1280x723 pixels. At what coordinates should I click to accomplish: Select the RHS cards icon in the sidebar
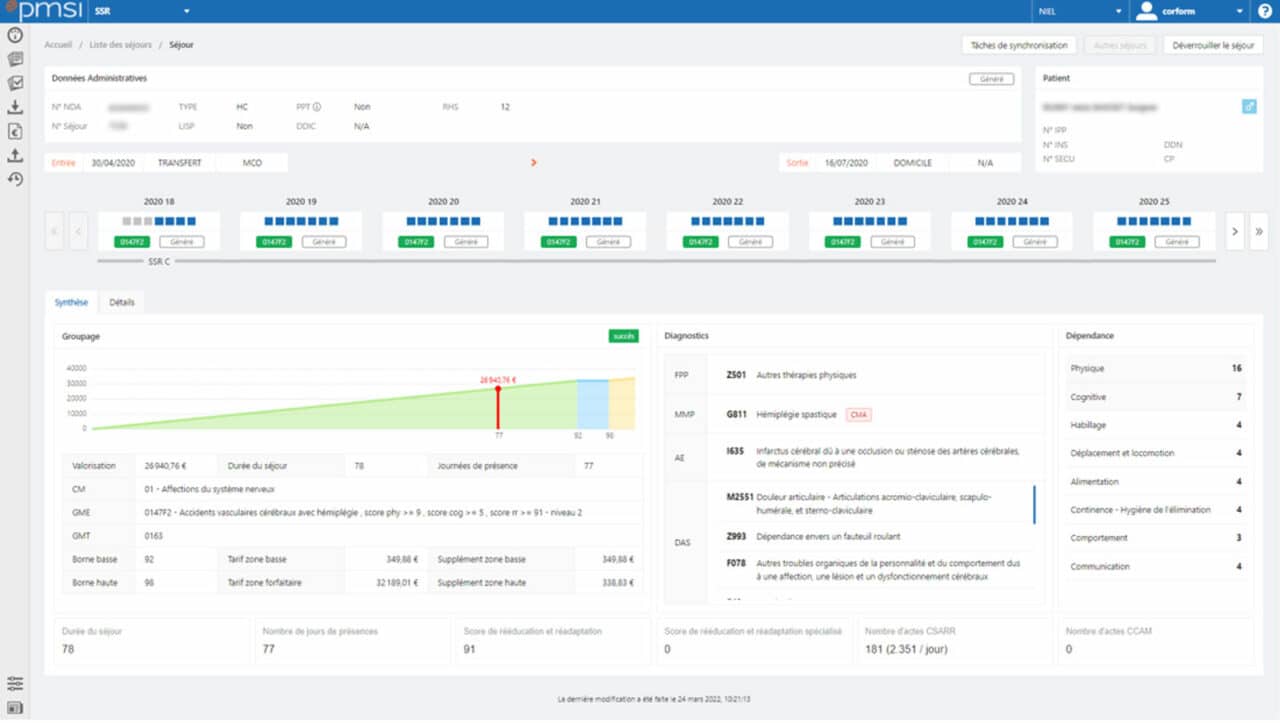coord(14,59)
